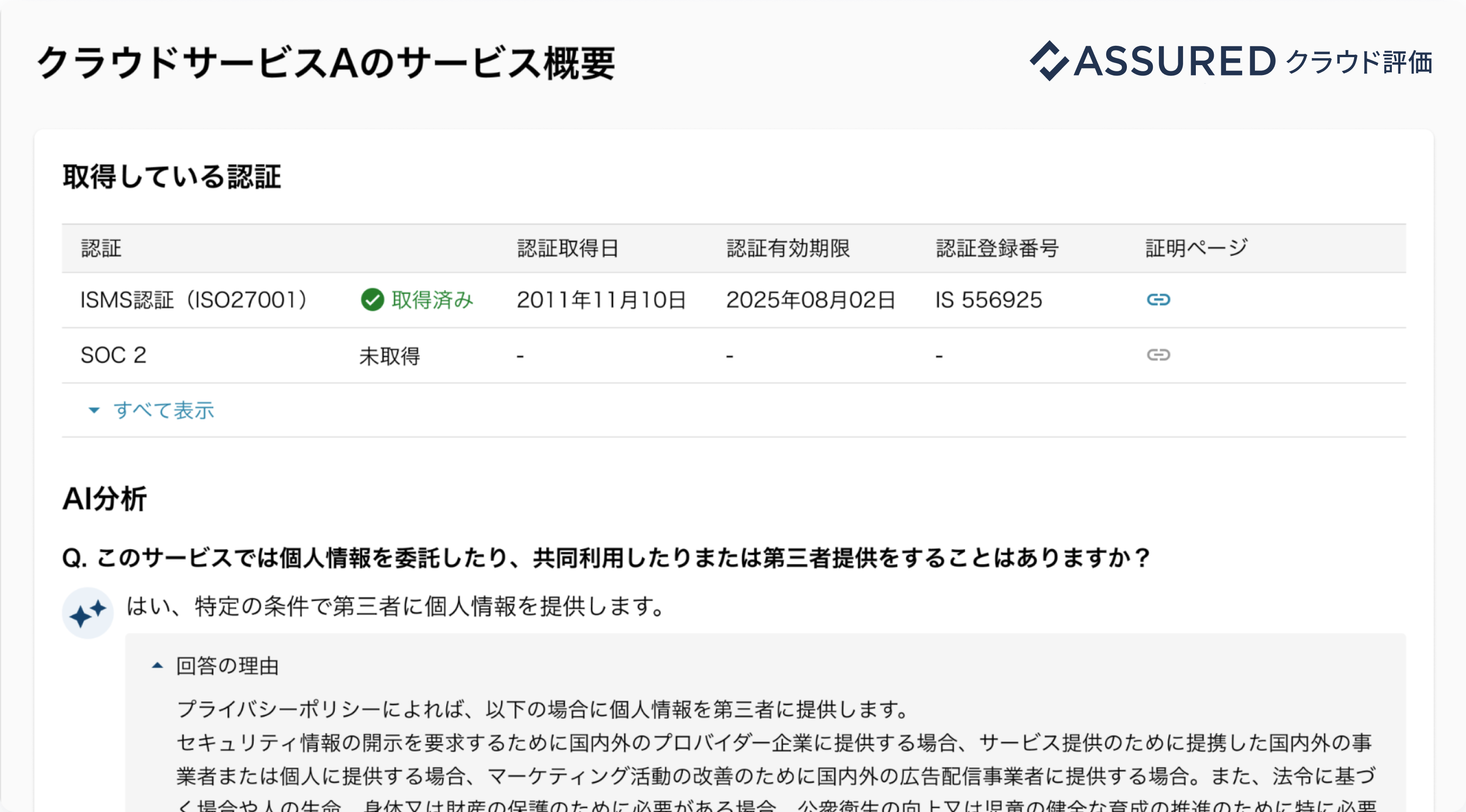Image resolution: width=1466 pixels, height=812 pixels.
Task: Click the 認証有効期限 column header
Action: click(x=788, y=249)
